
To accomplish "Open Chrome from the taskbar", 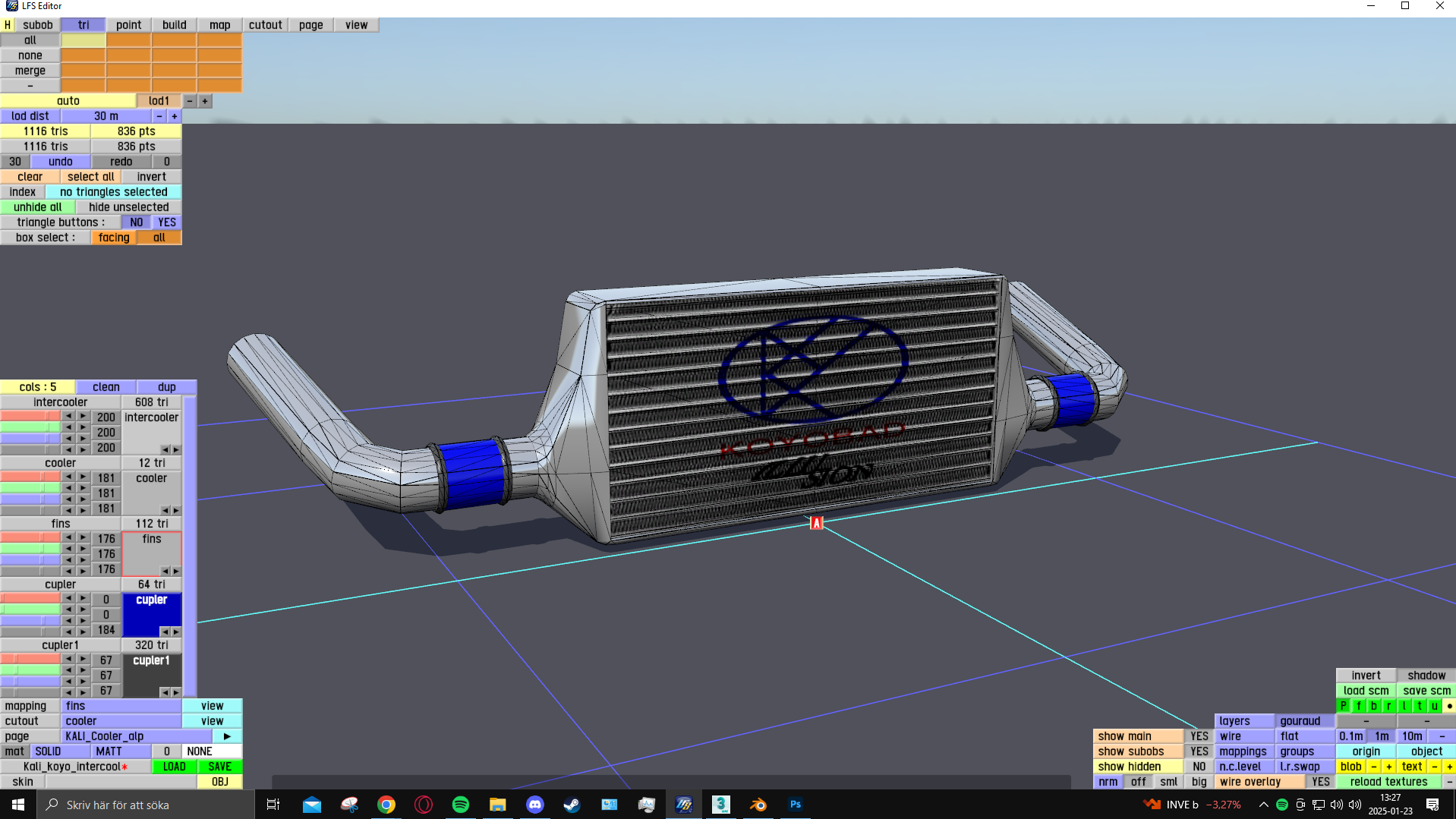I will [x=386, y=805].
